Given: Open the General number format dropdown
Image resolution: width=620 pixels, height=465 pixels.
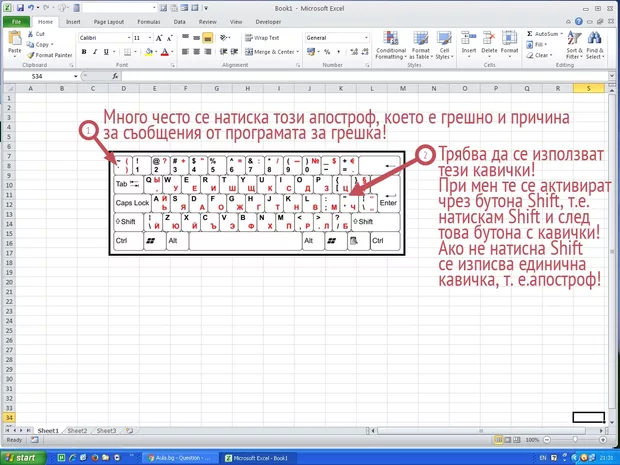Looking at the screenshot, I should [366, 38].
